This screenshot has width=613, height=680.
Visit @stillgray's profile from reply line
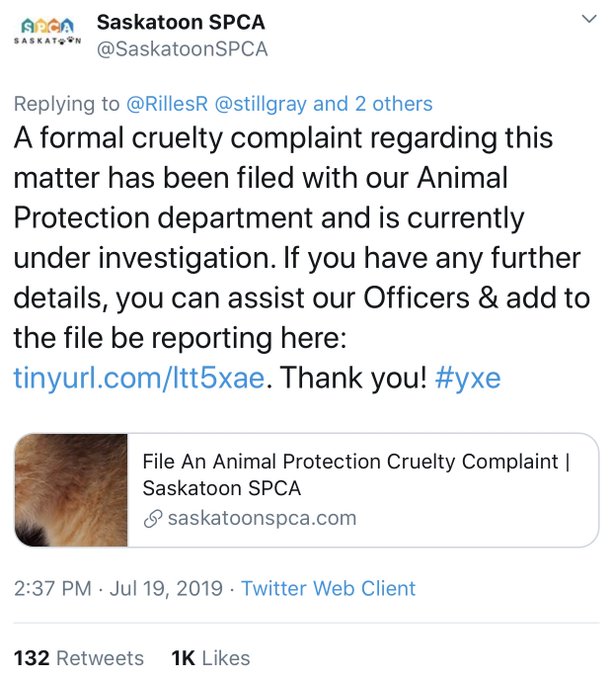260,102
